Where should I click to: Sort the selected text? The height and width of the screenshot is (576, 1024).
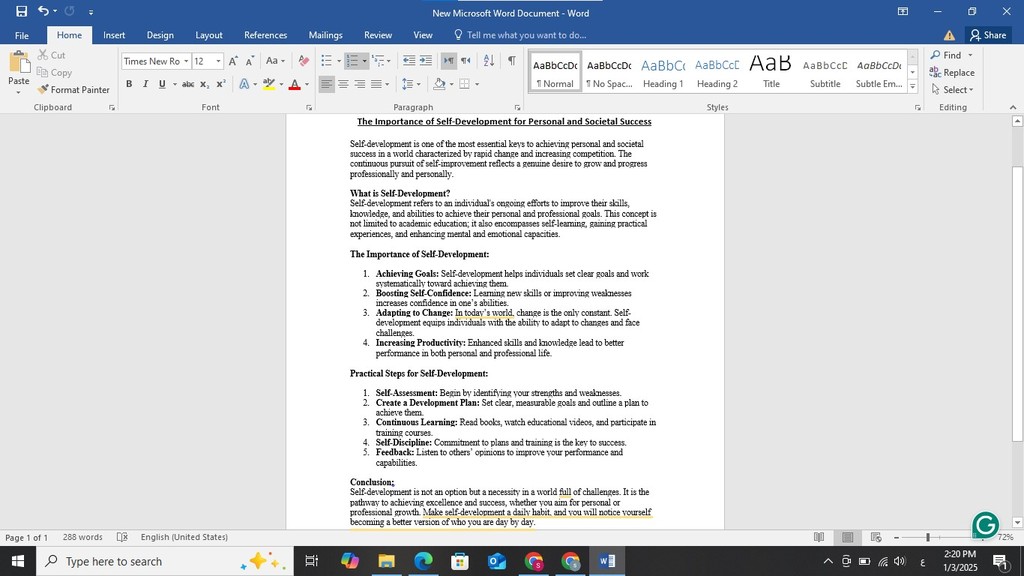tap(488, 61)
